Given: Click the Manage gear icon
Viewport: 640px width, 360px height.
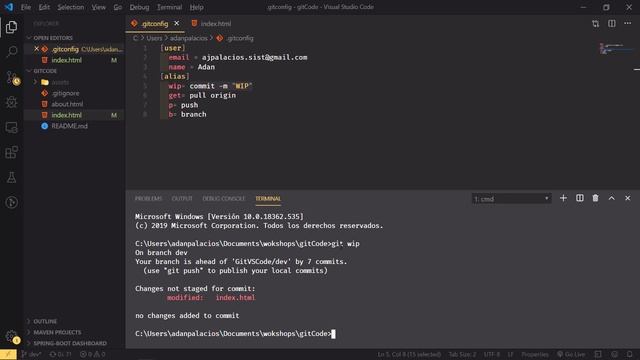Looking at the screenshot, I should click(11, 337).
